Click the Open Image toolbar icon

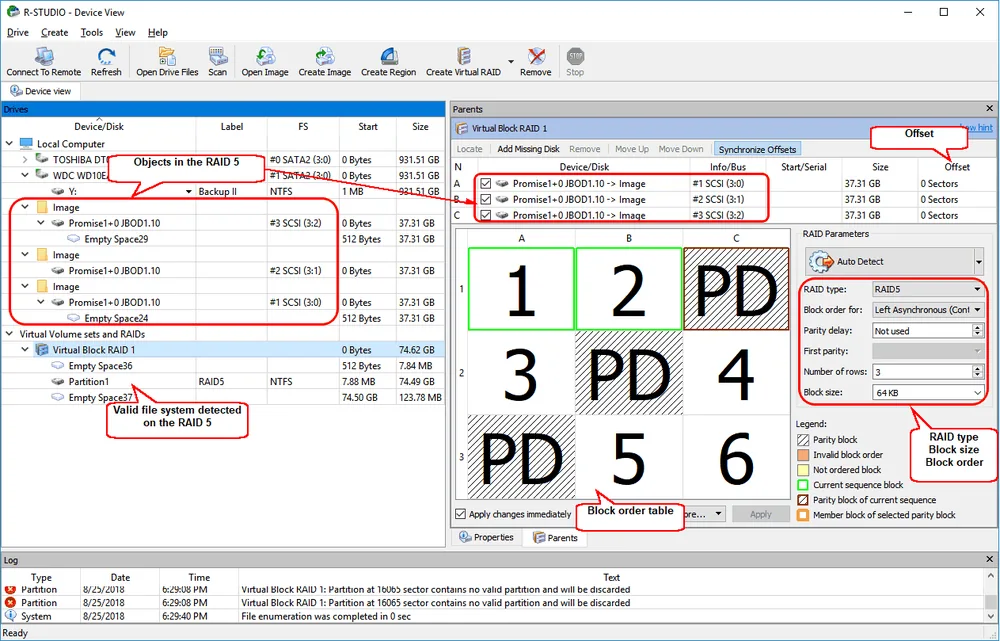pyautogui.click(x=265, y=57)
